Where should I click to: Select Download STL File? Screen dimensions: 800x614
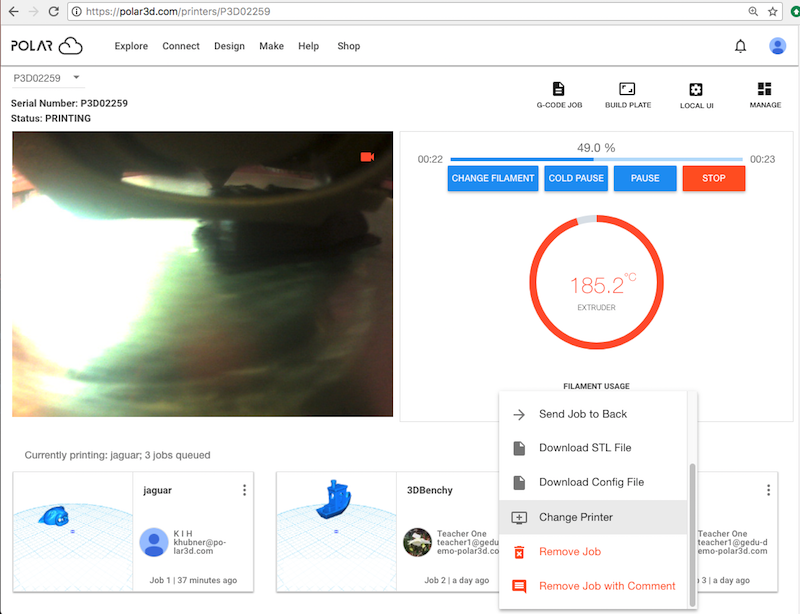(593, 448)
